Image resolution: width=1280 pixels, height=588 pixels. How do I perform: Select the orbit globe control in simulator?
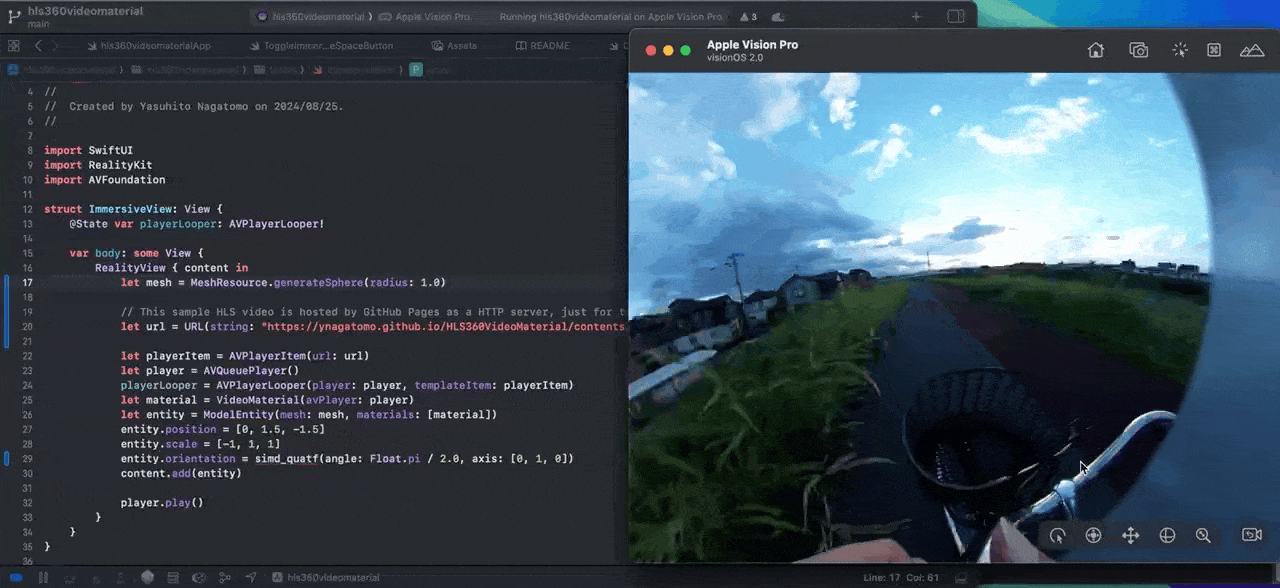pyautogui.click(x=1166, y=535)
